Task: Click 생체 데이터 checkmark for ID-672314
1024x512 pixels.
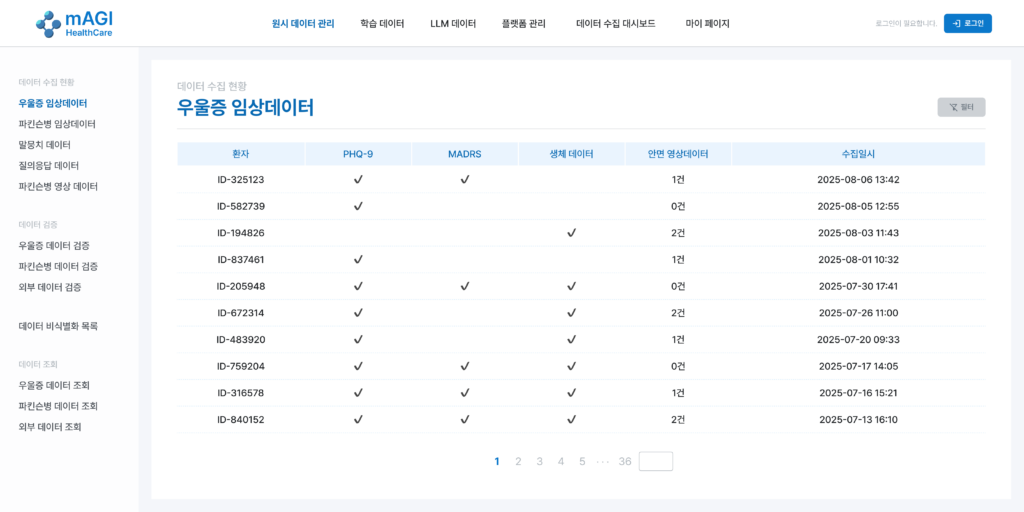Action: tap(571, 313)
